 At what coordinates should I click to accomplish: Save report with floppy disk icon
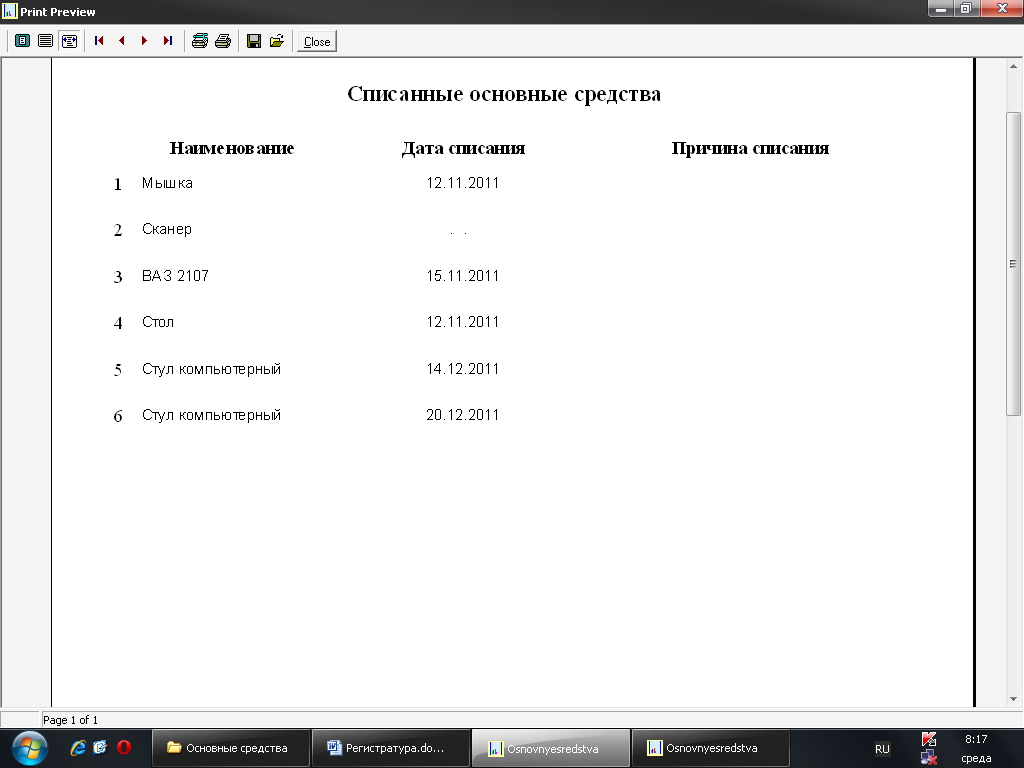pos(254,41)
